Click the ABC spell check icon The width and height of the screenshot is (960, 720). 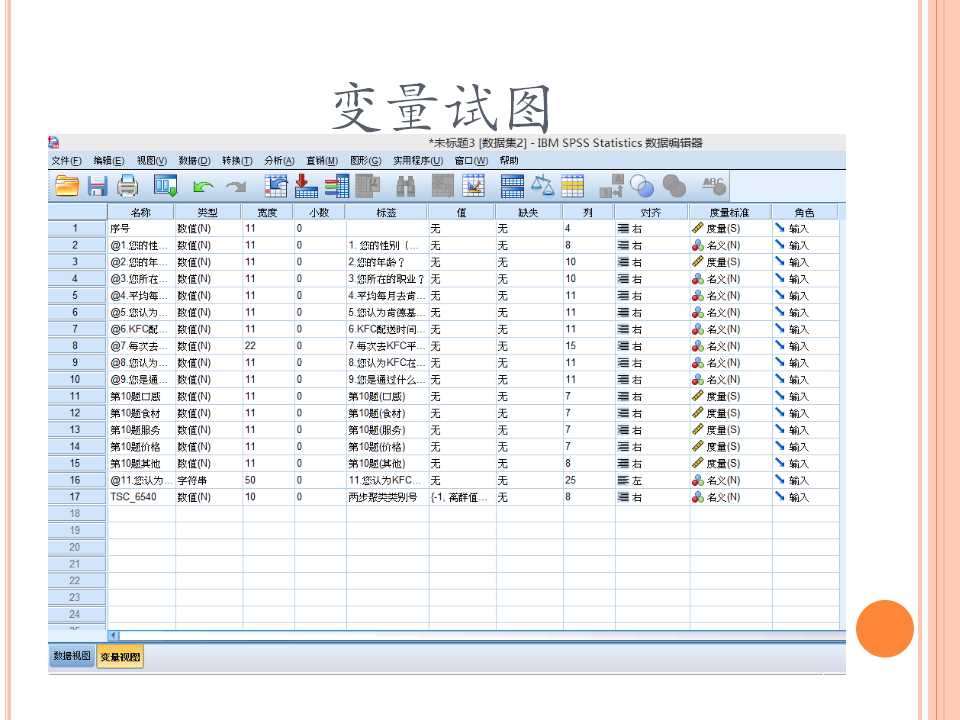(713, 186)
